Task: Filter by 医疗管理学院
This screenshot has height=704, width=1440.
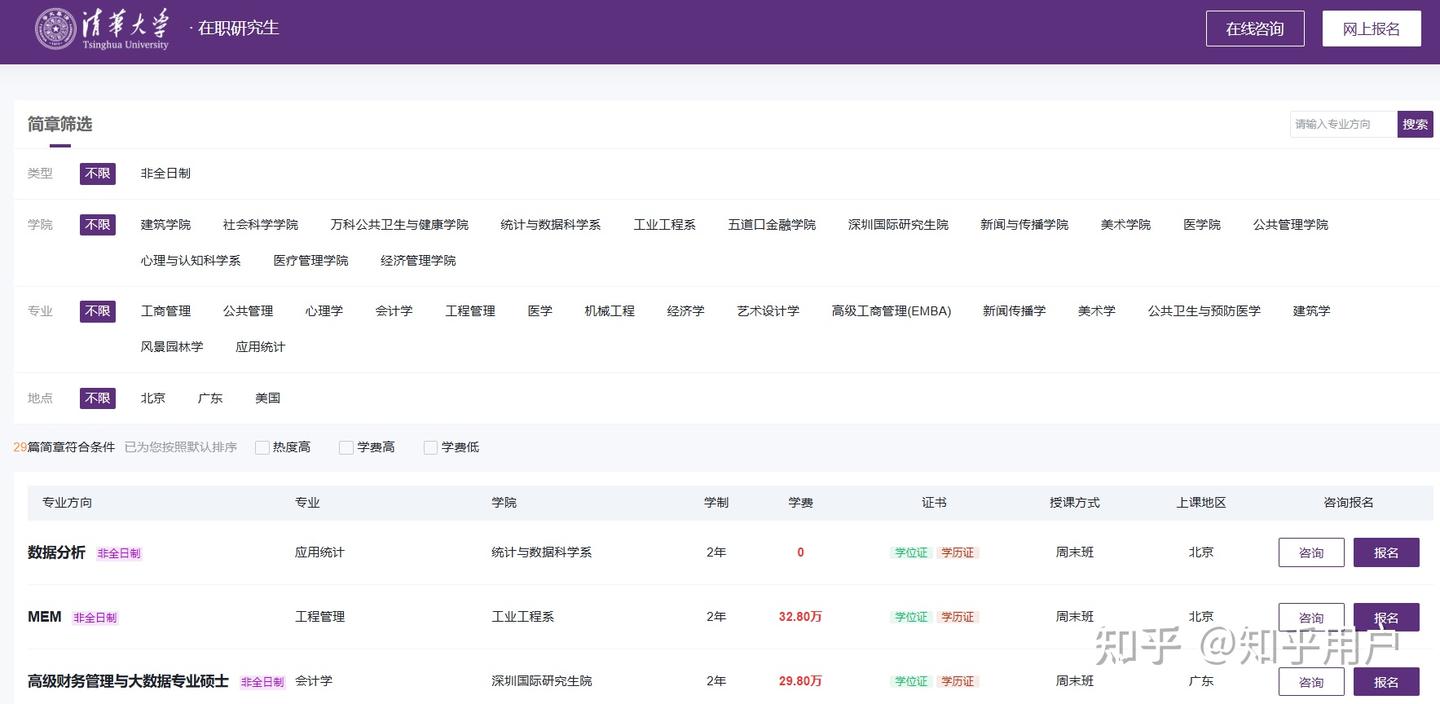Action: click(311, 261)
